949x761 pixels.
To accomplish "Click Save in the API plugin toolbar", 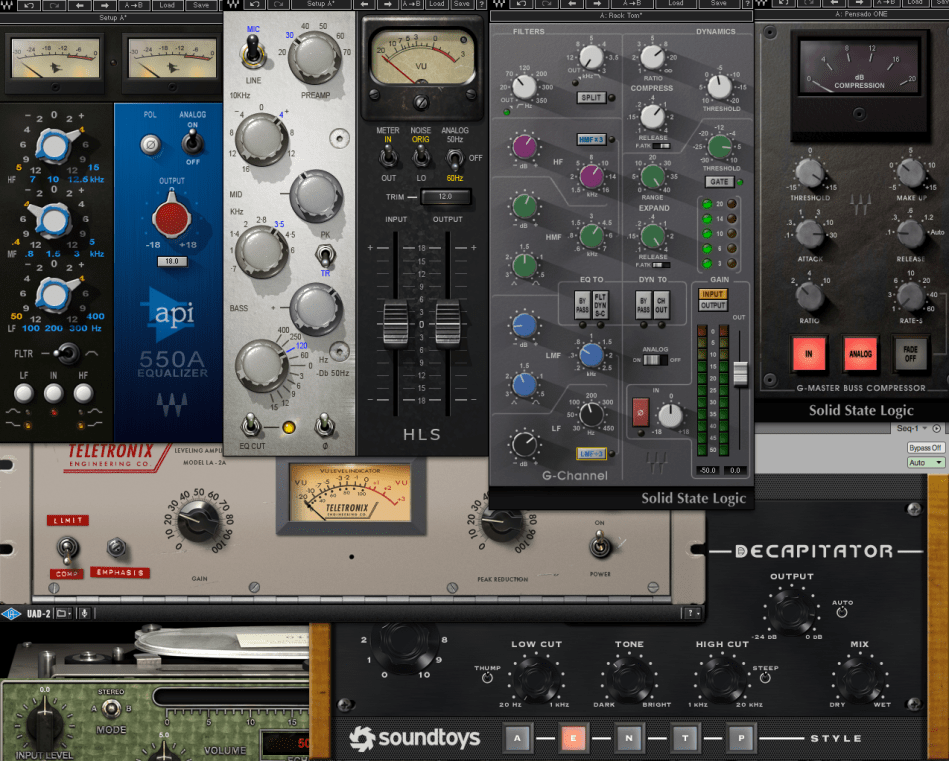I will (x=199, y=4).
